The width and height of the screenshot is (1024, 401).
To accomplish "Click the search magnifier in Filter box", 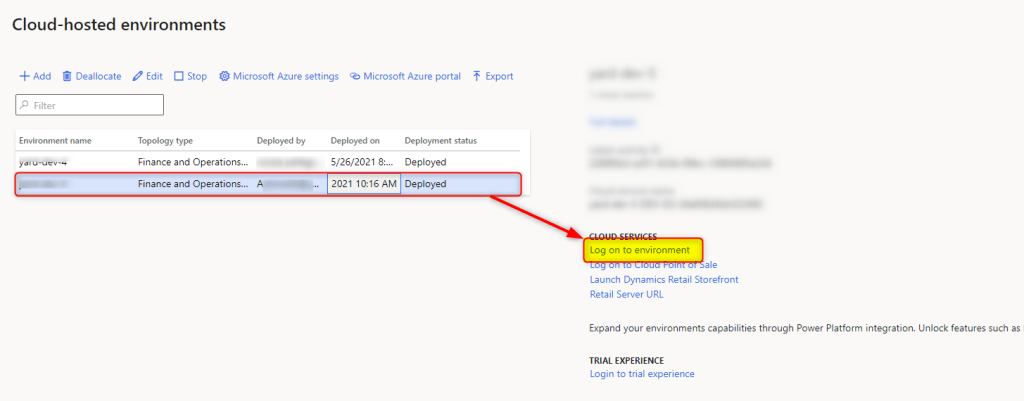I will (25, 105).
